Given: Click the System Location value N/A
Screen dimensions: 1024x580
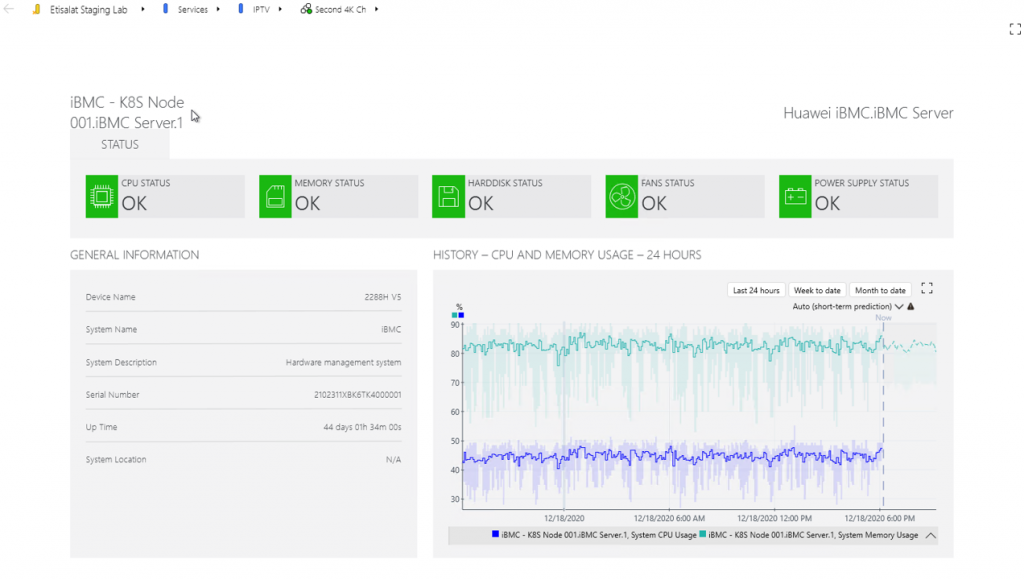Looking at the screenshot, I should [393, 460].
